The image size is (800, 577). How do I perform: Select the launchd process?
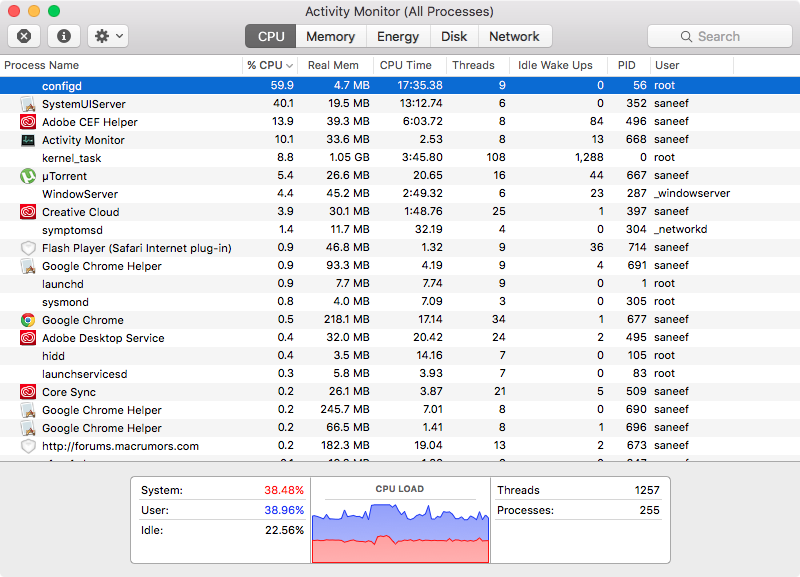coord(400,284)
